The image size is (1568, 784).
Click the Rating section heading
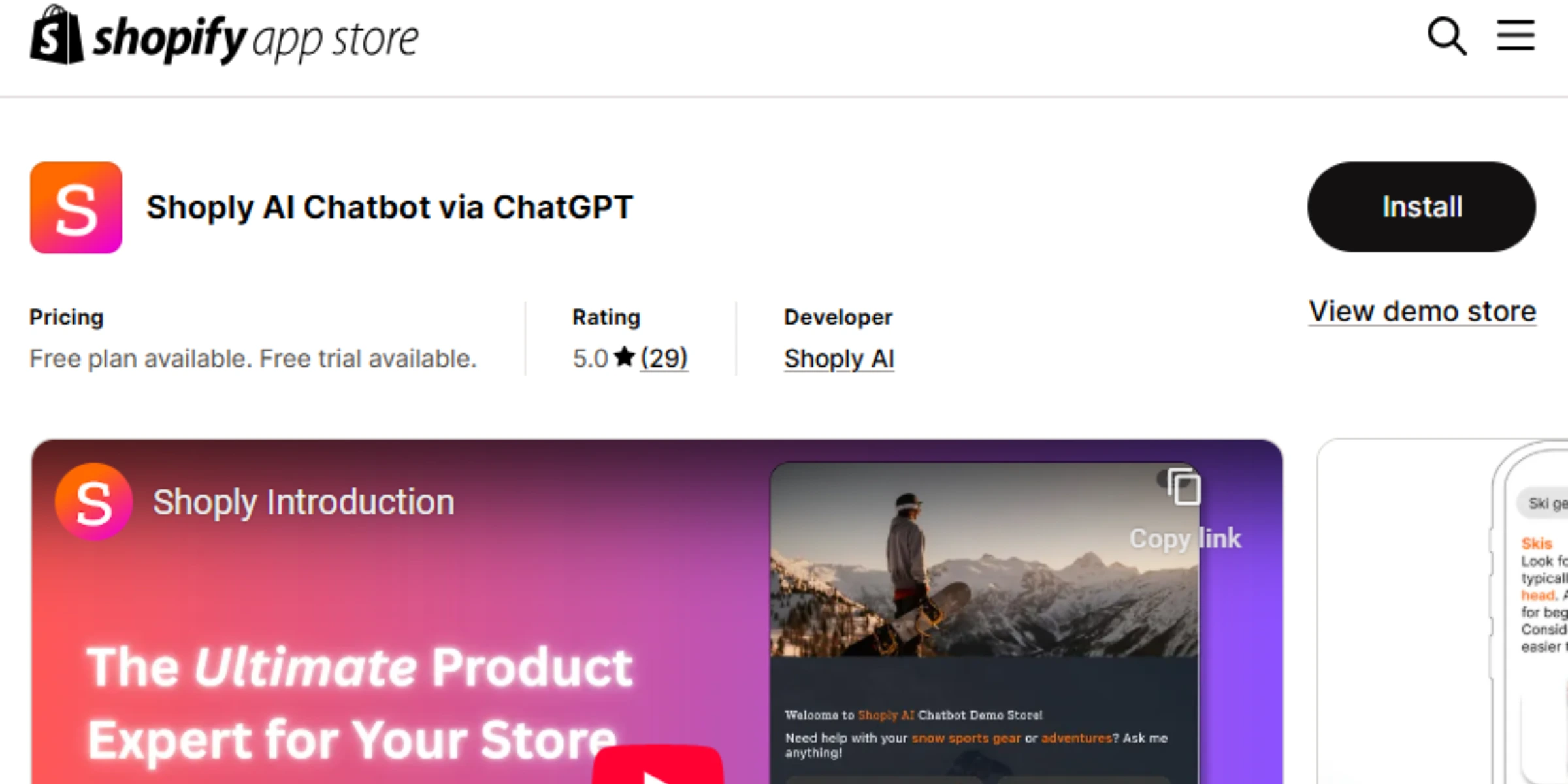coord(606,317)
